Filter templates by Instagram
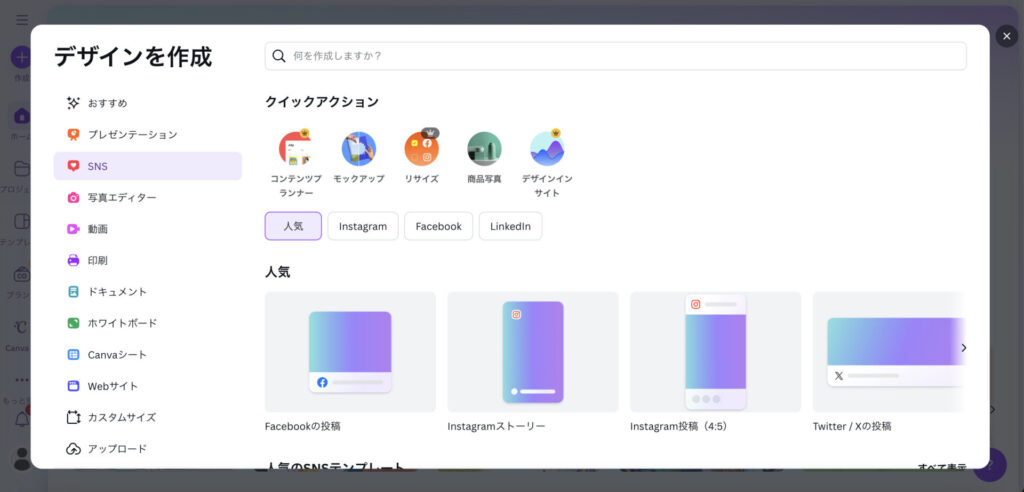Screen dimensions: 1024x492 coord(362,226)
